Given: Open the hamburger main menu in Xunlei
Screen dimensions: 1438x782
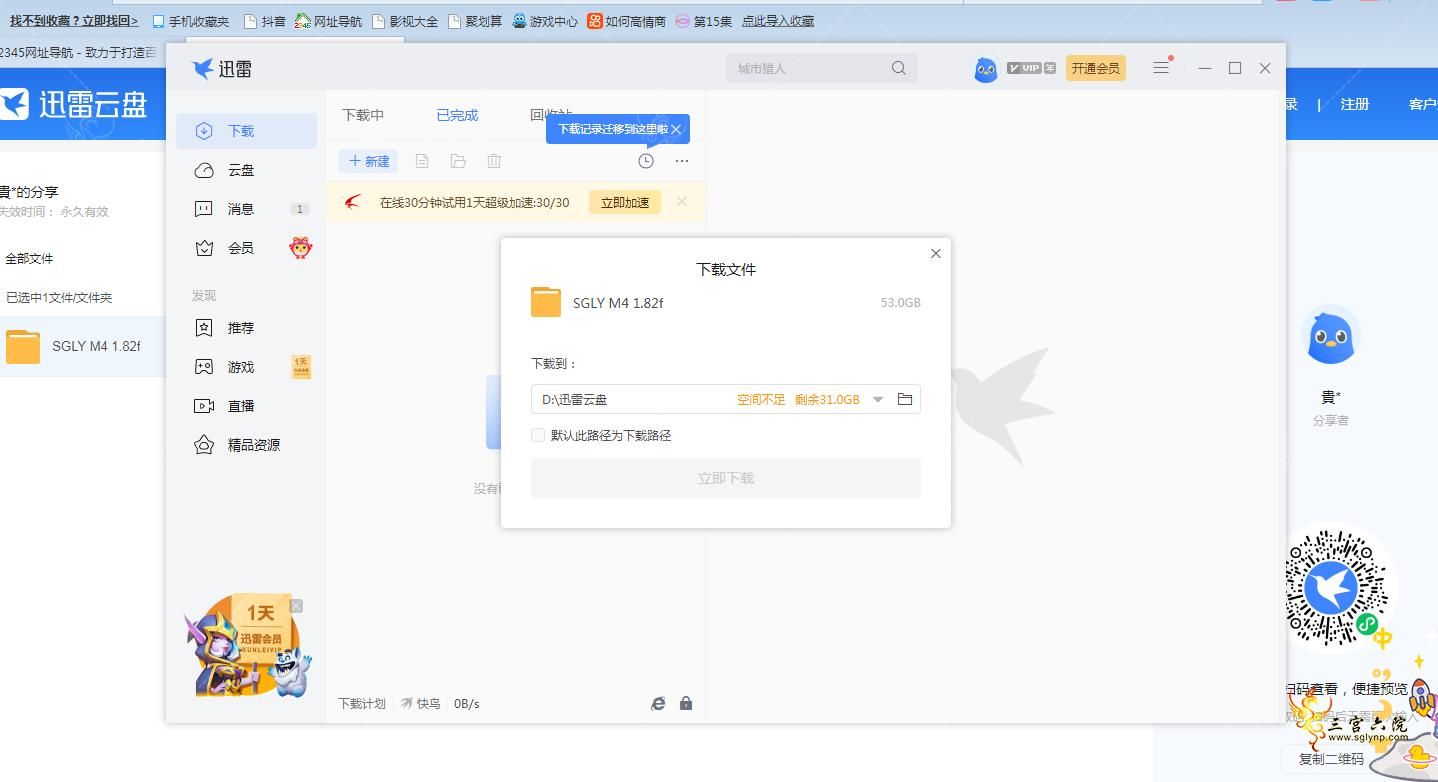Looking at the screenshot, I should pyautogui.click(x=1161, y=67).
